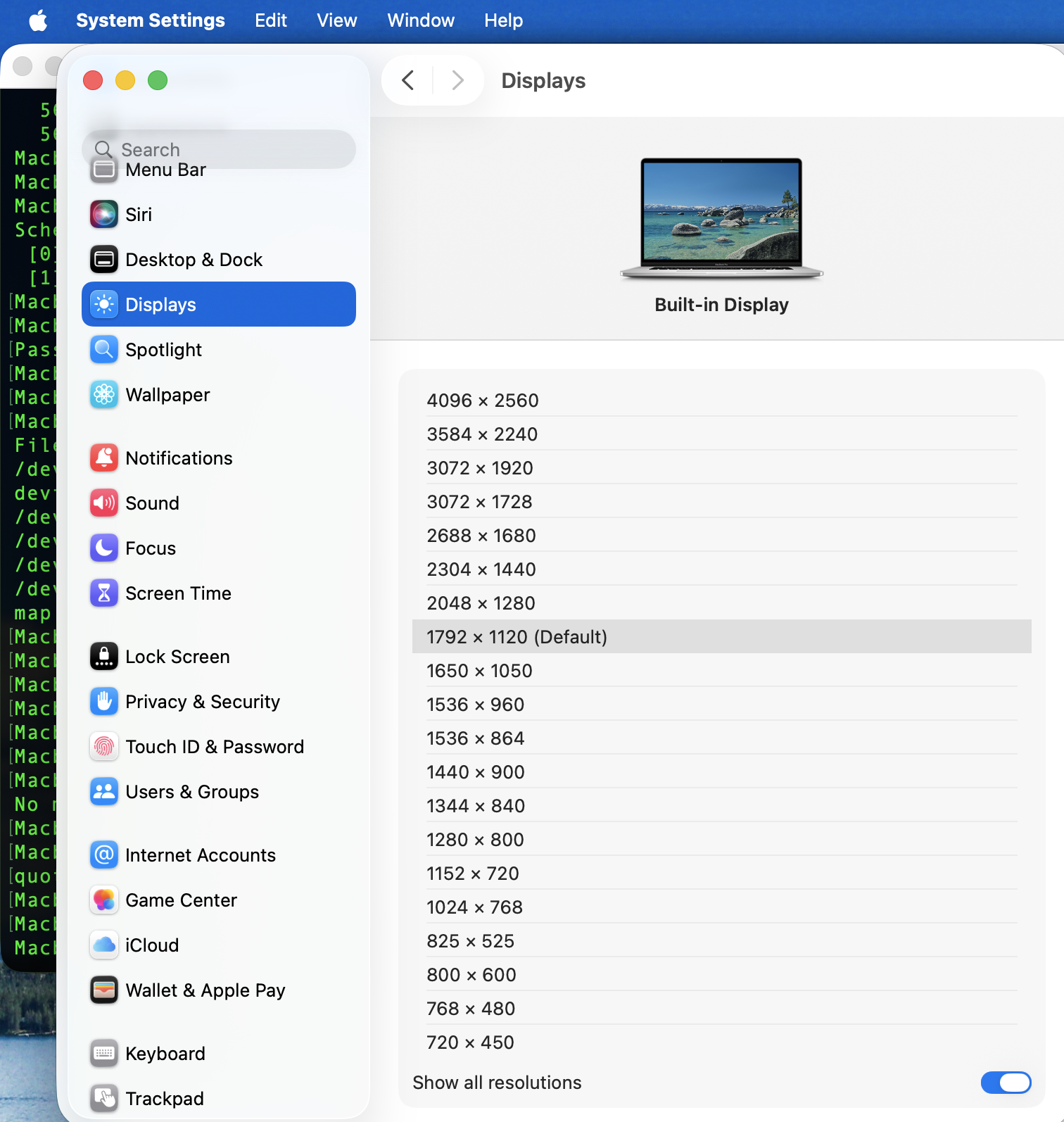Open Focus using the moon icon
The image size is (1064, 1122).
point(104,548)
